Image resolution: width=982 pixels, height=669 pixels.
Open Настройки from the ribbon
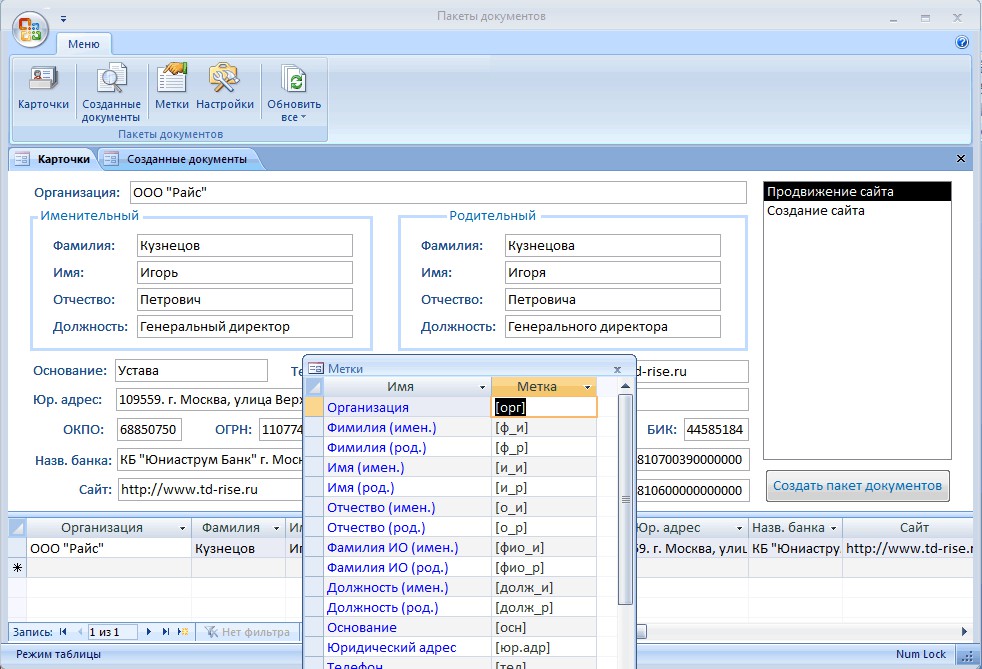point(225,88)
